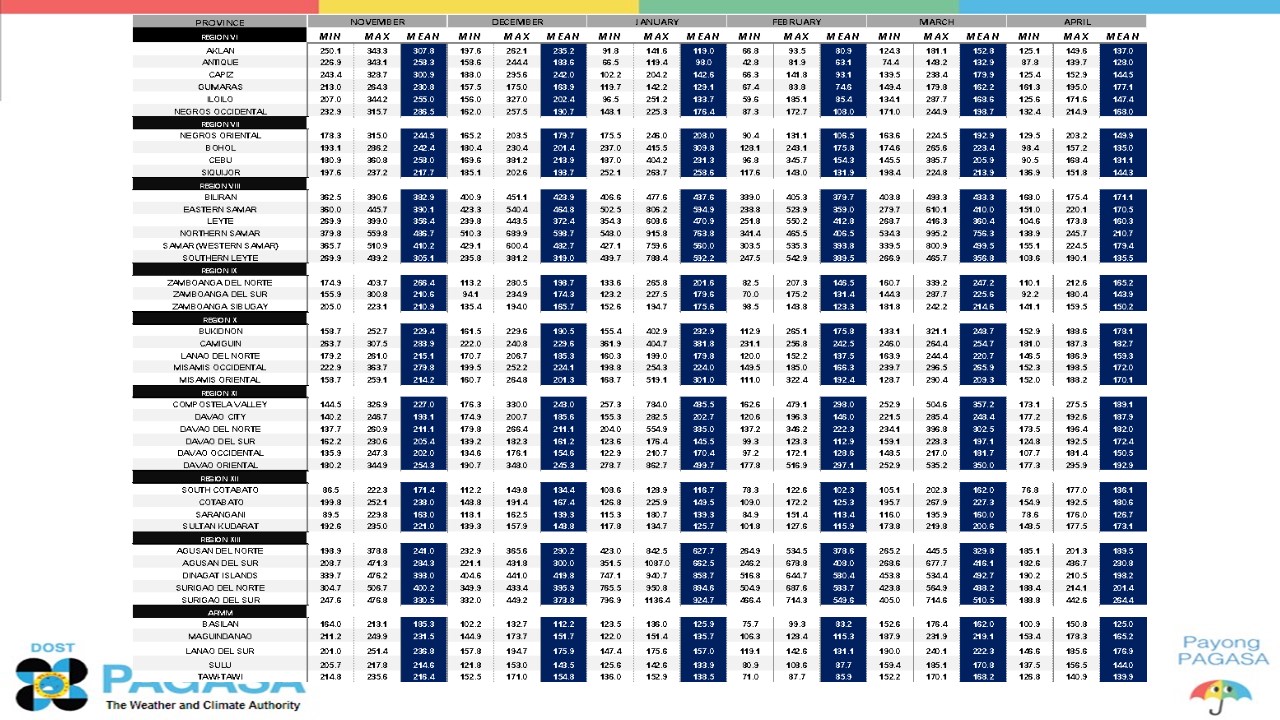1280x720 pixels.
Task: Click the REGION XII section header
Action: tap(220, 478)
